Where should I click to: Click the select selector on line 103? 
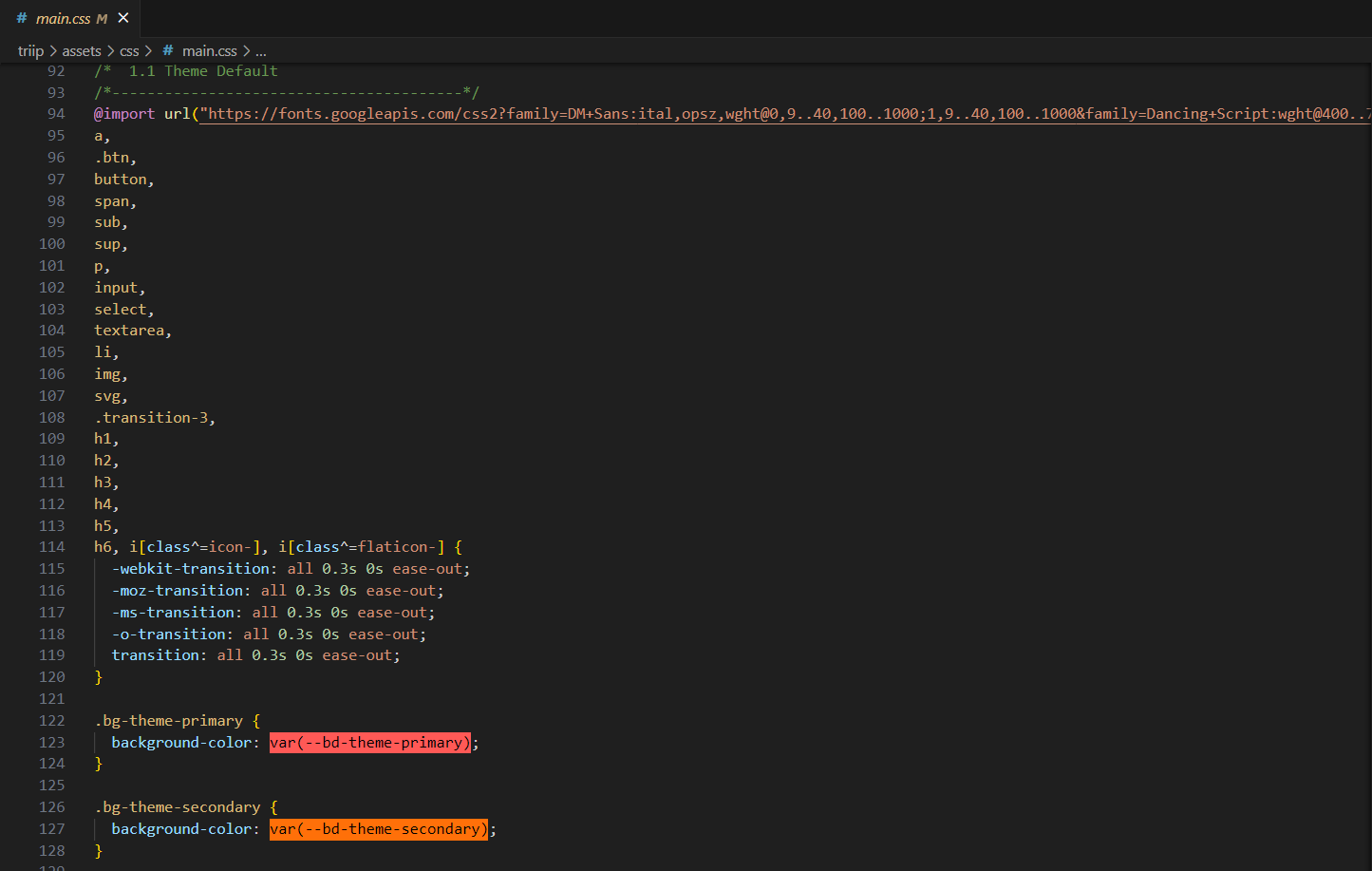point(121,310)
